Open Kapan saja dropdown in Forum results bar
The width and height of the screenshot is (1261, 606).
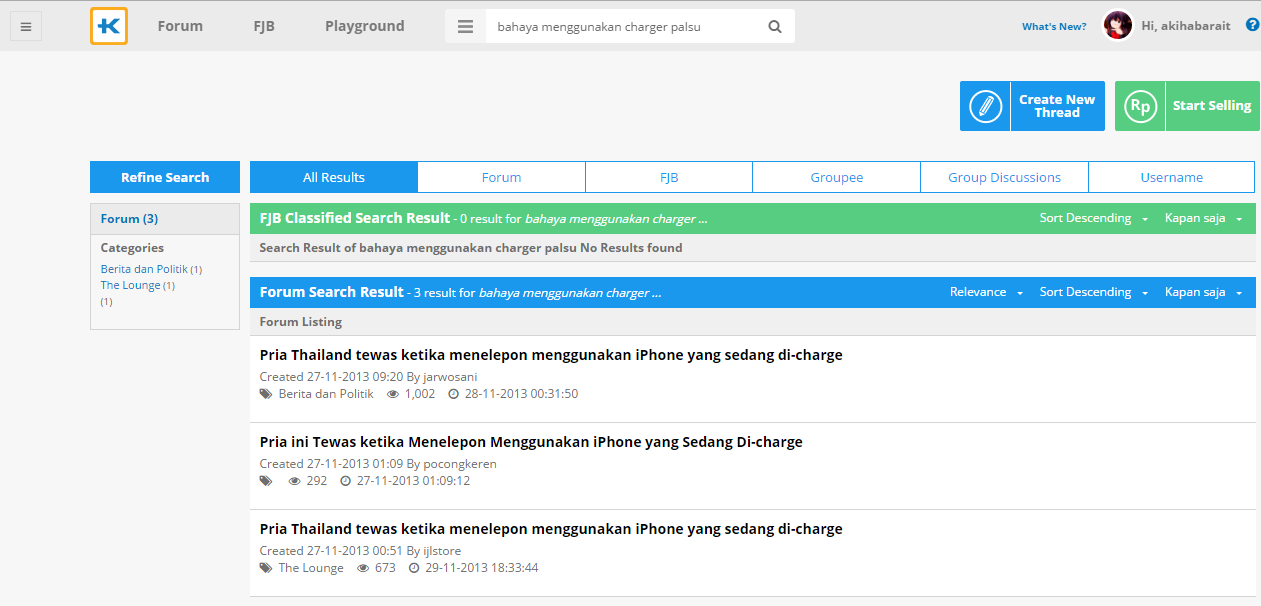tap(1203, 292)
